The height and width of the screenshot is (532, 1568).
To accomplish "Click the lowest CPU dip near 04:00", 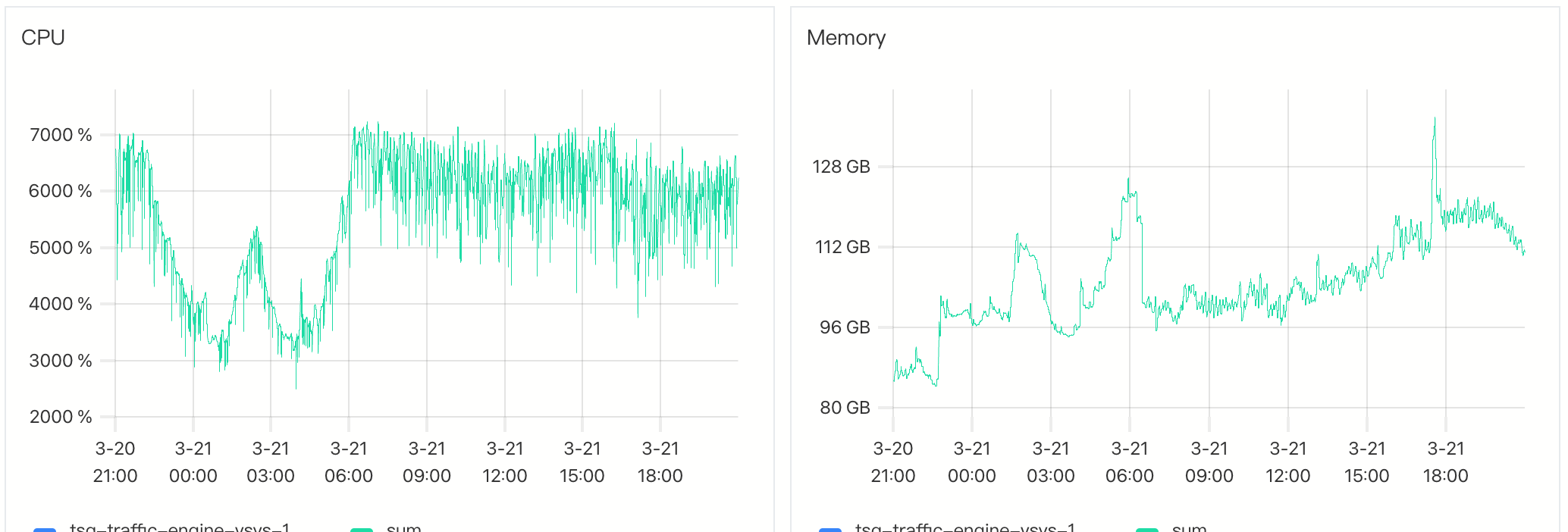I will (296, 387).
